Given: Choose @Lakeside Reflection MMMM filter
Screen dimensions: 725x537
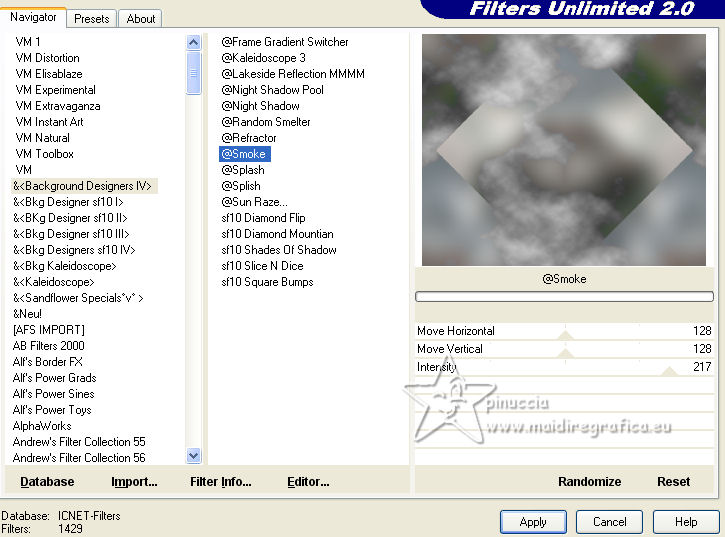Looking at the screenshot, I should tap(293, 74).
